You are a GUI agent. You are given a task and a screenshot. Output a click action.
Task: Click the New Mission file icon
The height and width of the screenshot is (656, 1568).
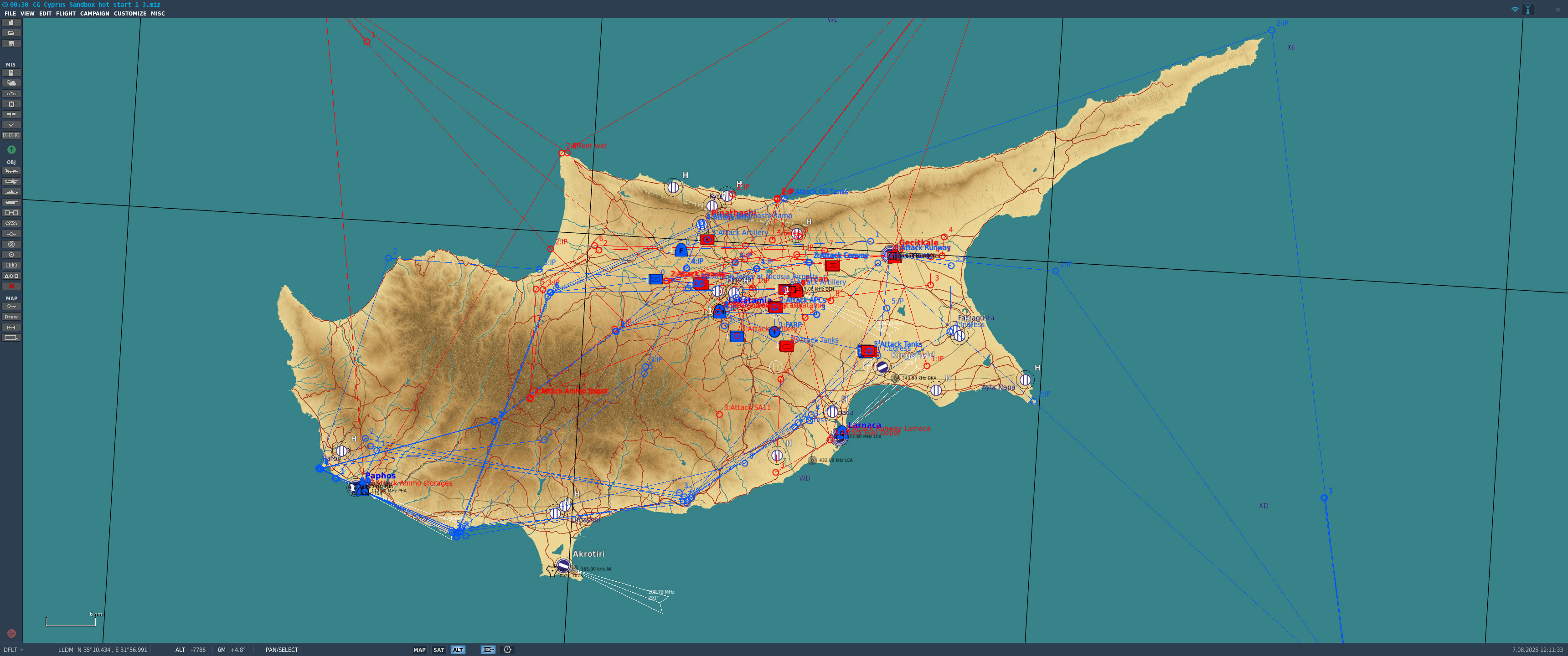11,22
